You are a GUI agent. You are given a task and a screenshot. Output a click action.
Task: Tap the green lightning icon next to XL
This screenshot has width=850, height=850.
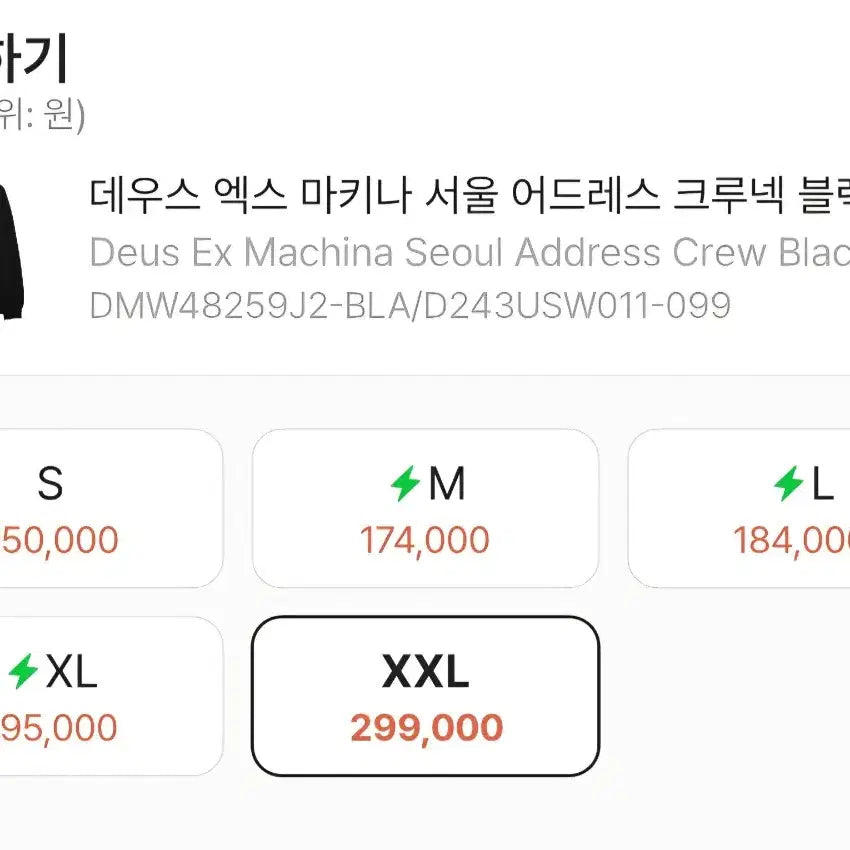point(23,672)
